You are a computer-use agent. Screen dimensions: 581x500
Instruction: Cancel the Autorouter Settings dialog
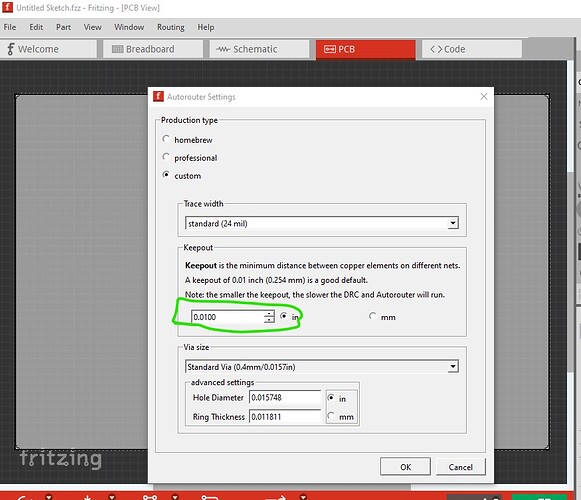click(x=461, y=467)
